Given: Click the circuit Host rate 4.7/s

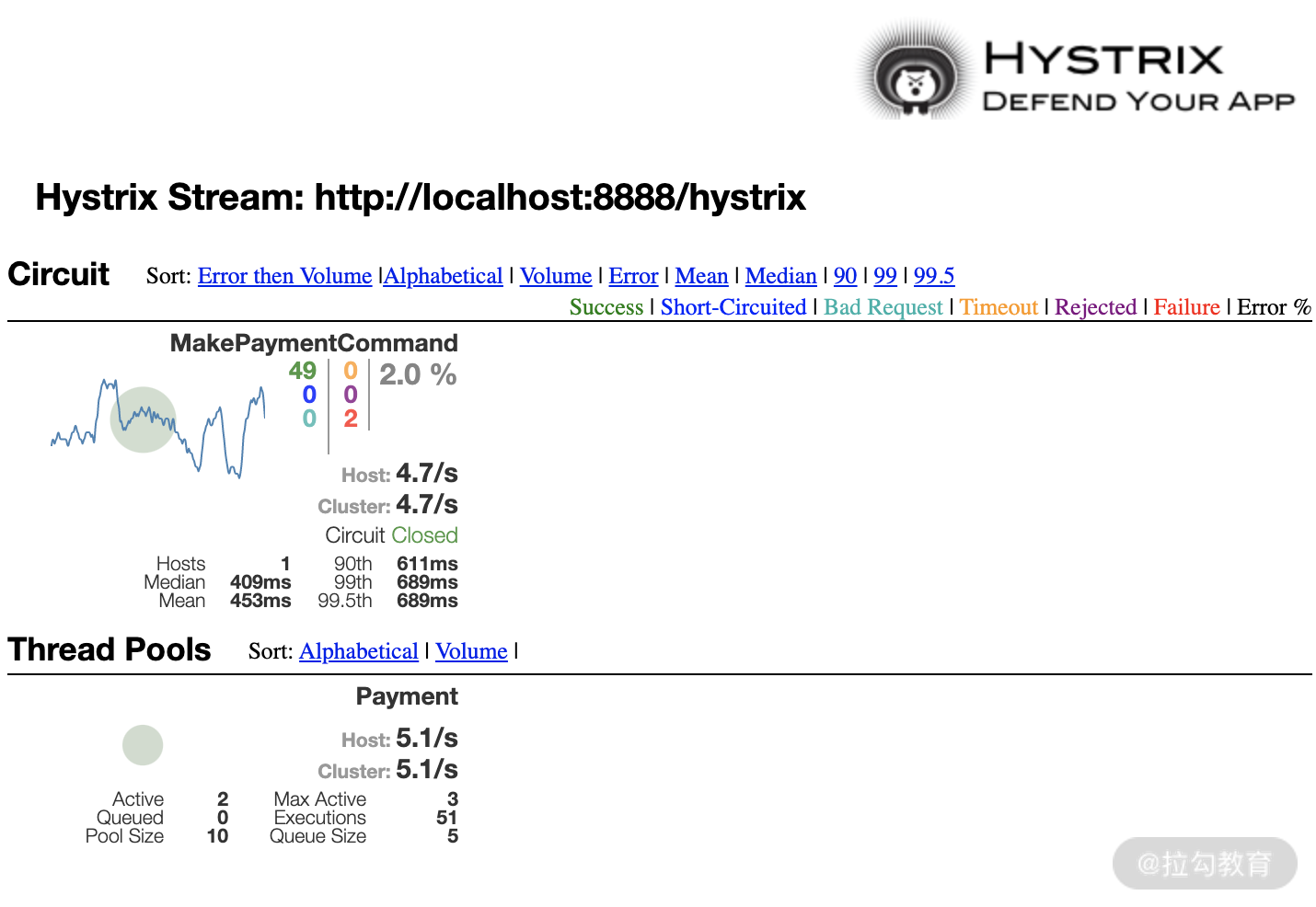Looking at the screenshot, I should point(427,474).
